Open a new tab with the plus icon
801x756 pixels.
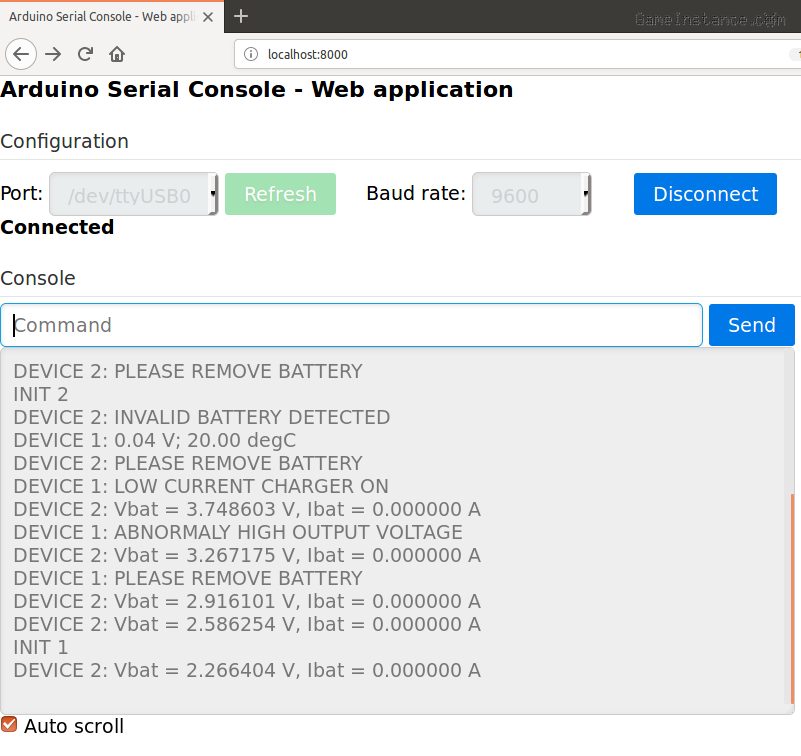241,16
